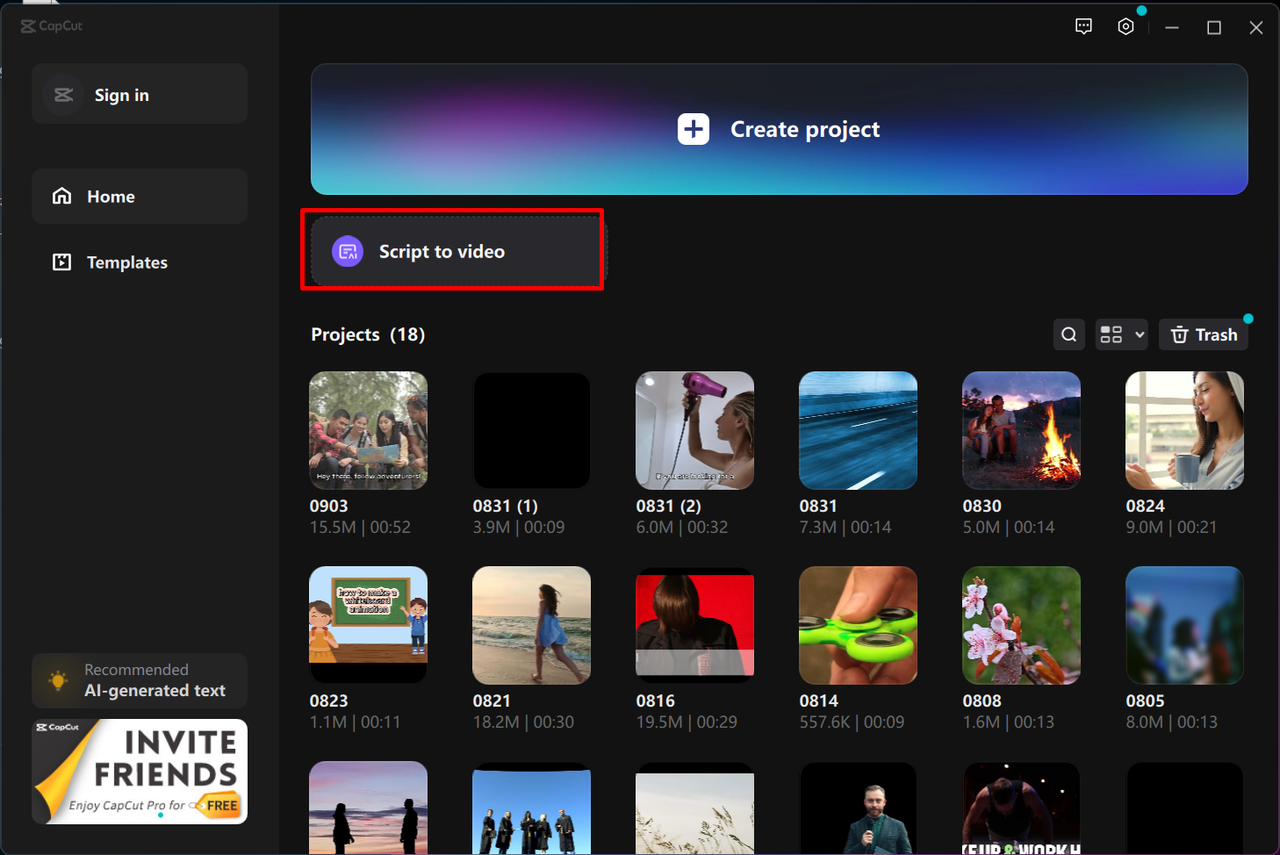Click the CapCut logo in top left
This screenshot has width=1280, height=855.
coord(50,26)
